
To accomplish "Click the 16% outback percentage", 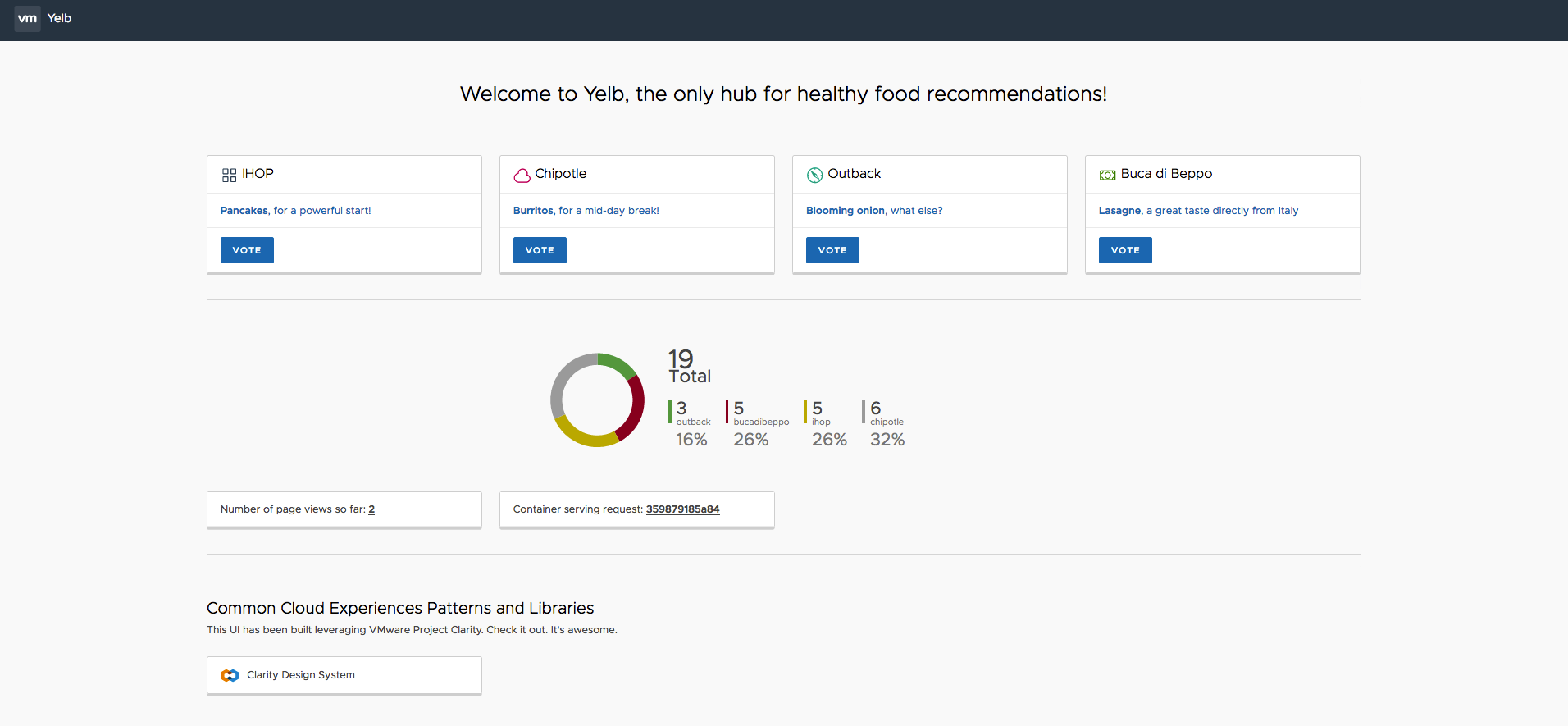I will pyautogui.click(x=691, y=440).
